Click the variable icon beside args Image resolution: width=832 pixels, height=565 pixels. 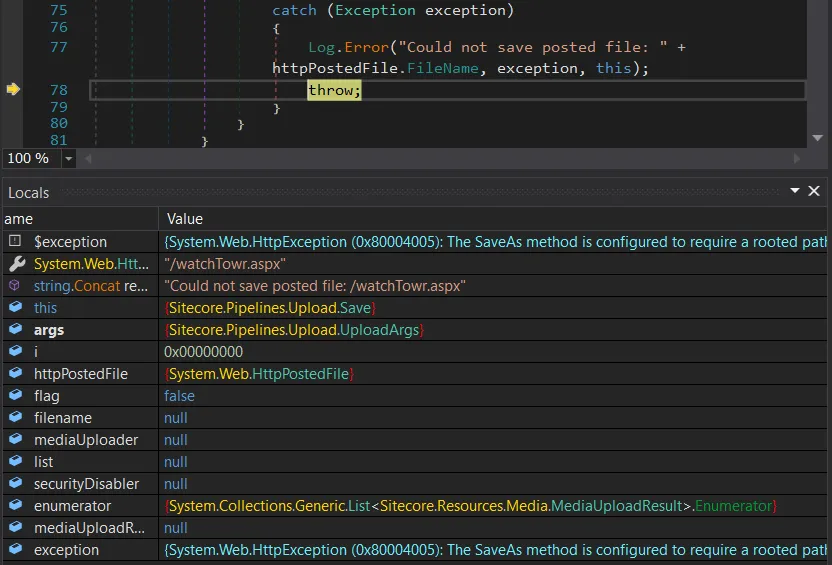pyautogui.click(x=16, y=329)
